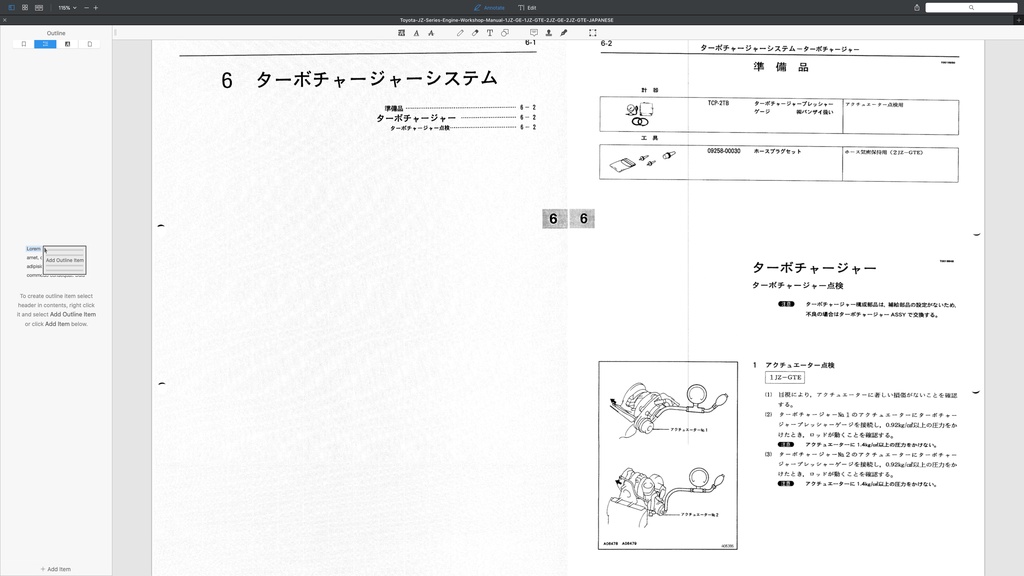This screenshot has width=1024, height=576.
Task: Switch to Annotate mode
Action: [x=490, y=7]
